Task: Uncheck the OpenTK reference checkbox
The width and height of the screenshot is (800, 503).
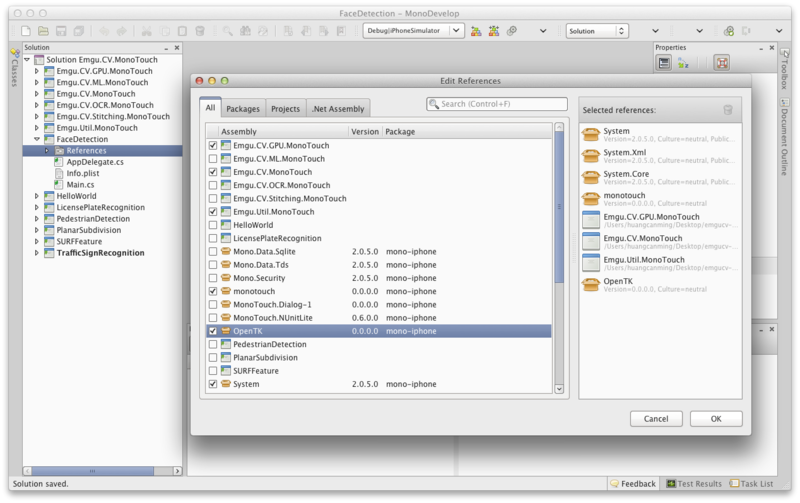Action: [x=213, y=331]
